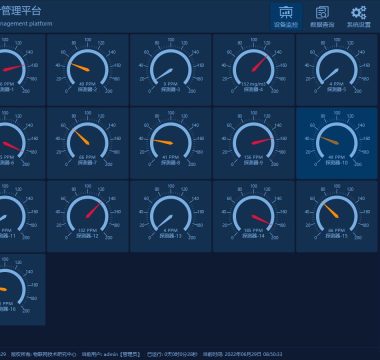Viewport: 380px width, 360px height.
Task: Select the partially visible detector 1 gauge
Action: point(22,70)
